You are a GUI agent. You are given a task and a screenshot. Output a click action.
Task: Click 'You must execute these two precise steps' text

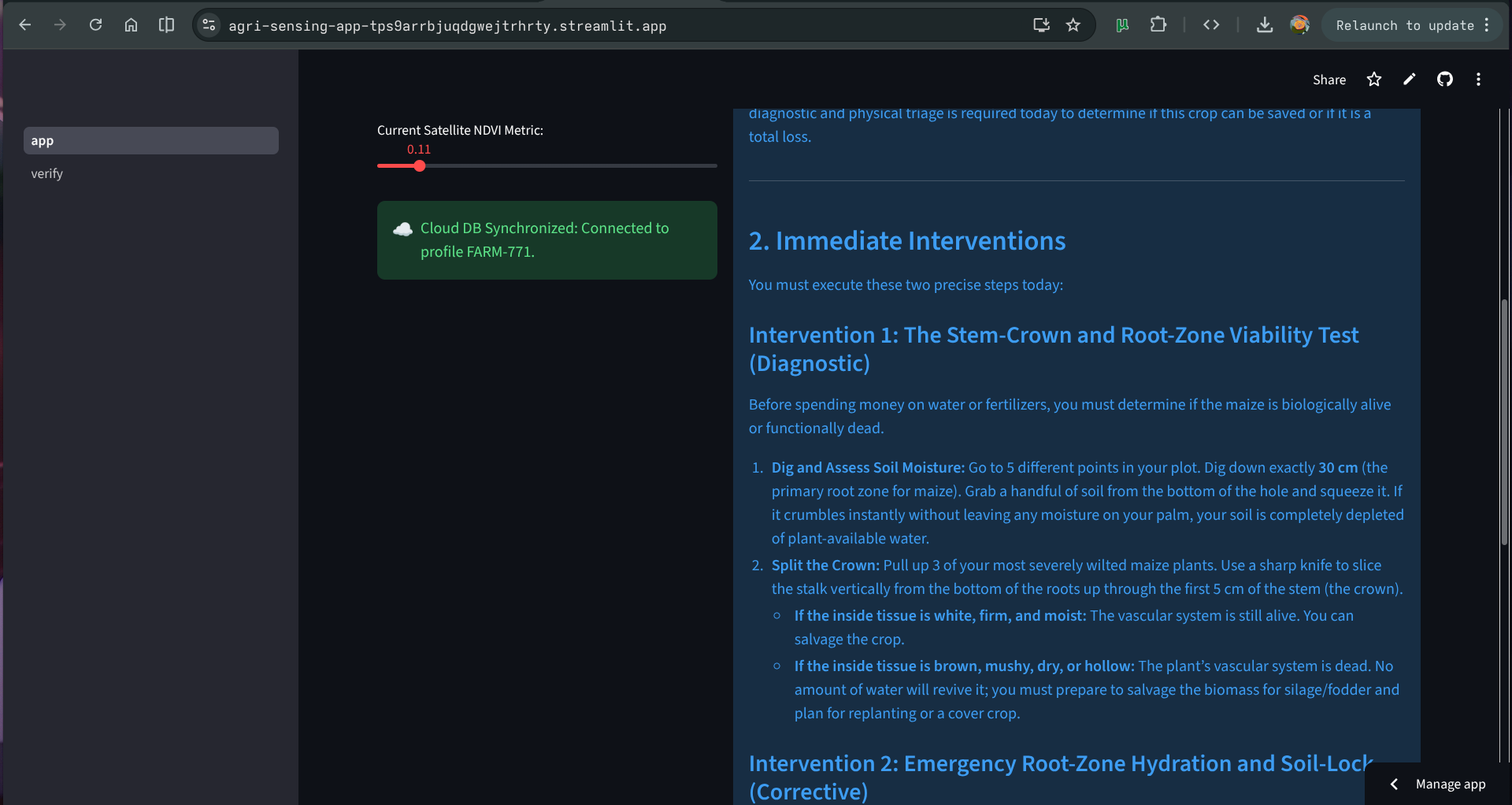906,285
